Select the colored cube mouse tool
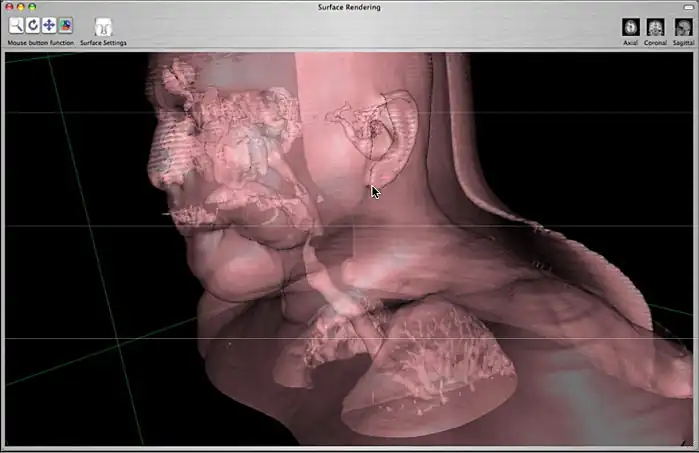The height and width of the screenshot is (453, 699). [x=65, y=26]
